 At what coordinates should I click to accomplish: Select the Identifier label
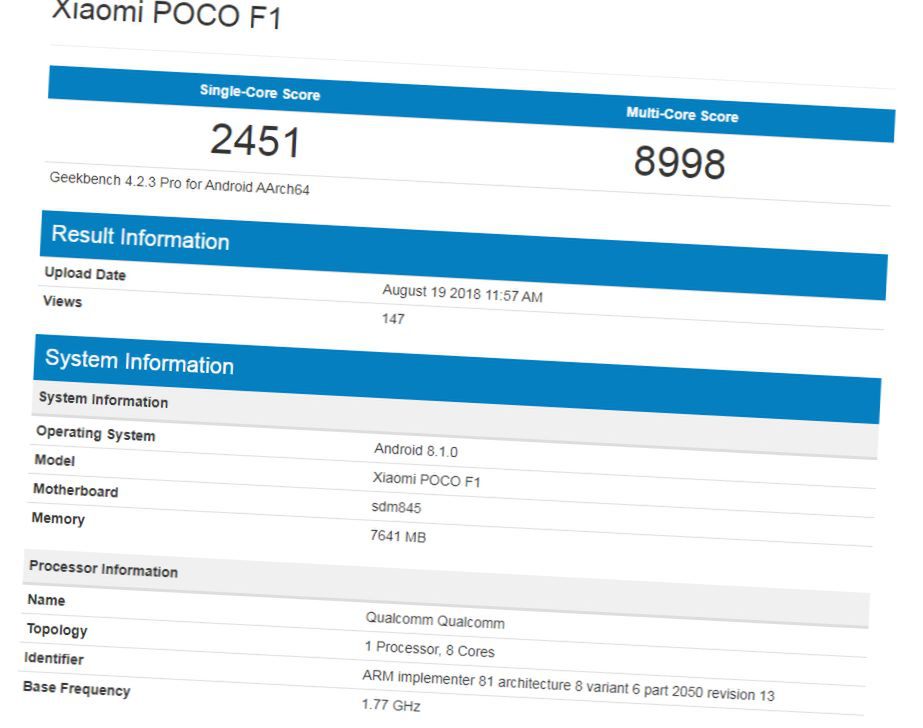point(54,658)
